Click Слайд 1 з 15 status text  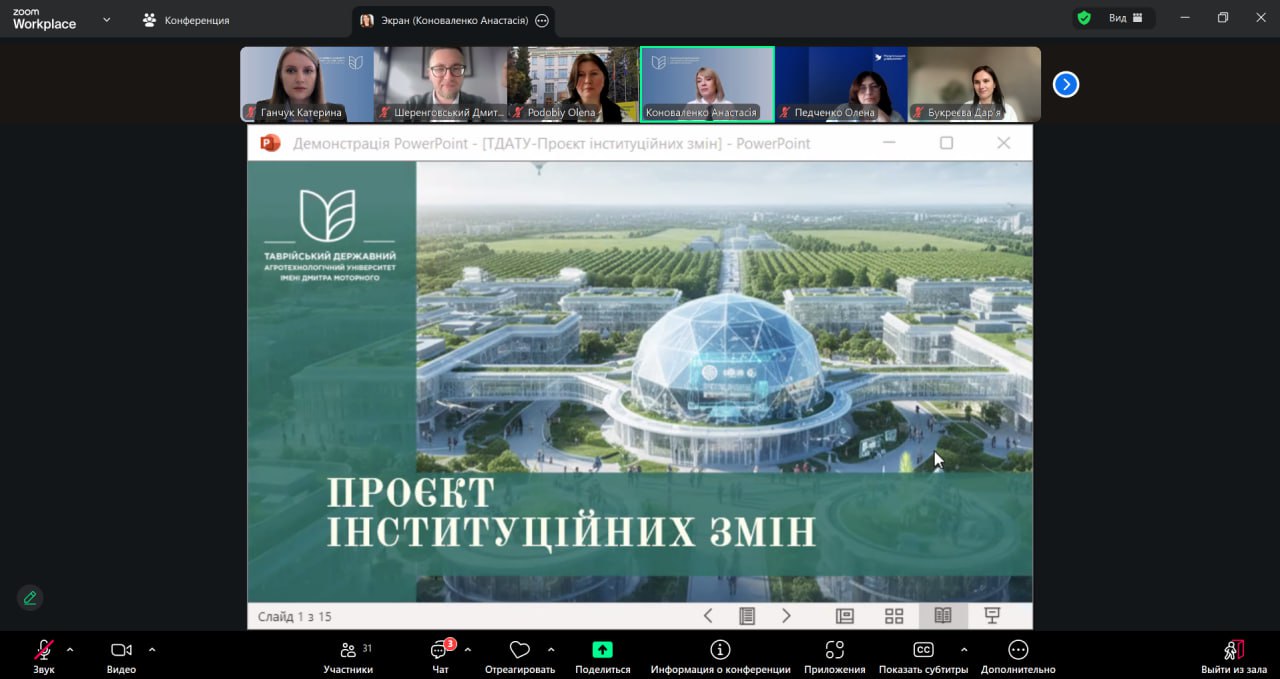click(x=294, y=617)
